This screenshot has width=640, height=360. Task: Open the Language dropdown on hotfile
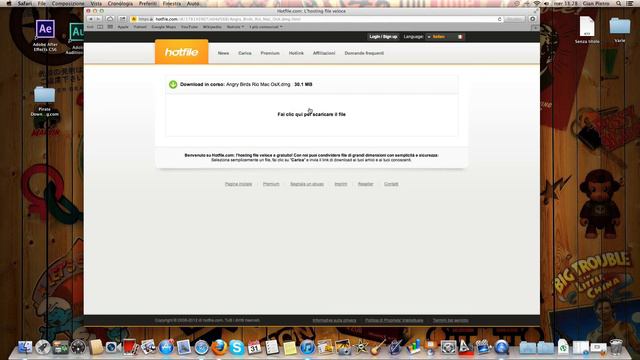[444, 37]
